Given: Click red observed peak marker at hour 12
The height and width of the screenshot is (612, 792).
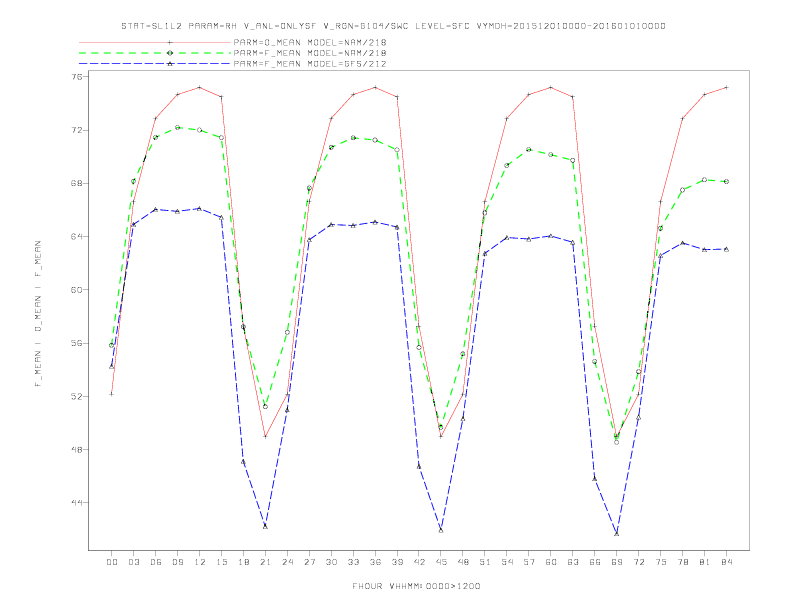Looking at the screenshot, I should [x=200, y=87].
